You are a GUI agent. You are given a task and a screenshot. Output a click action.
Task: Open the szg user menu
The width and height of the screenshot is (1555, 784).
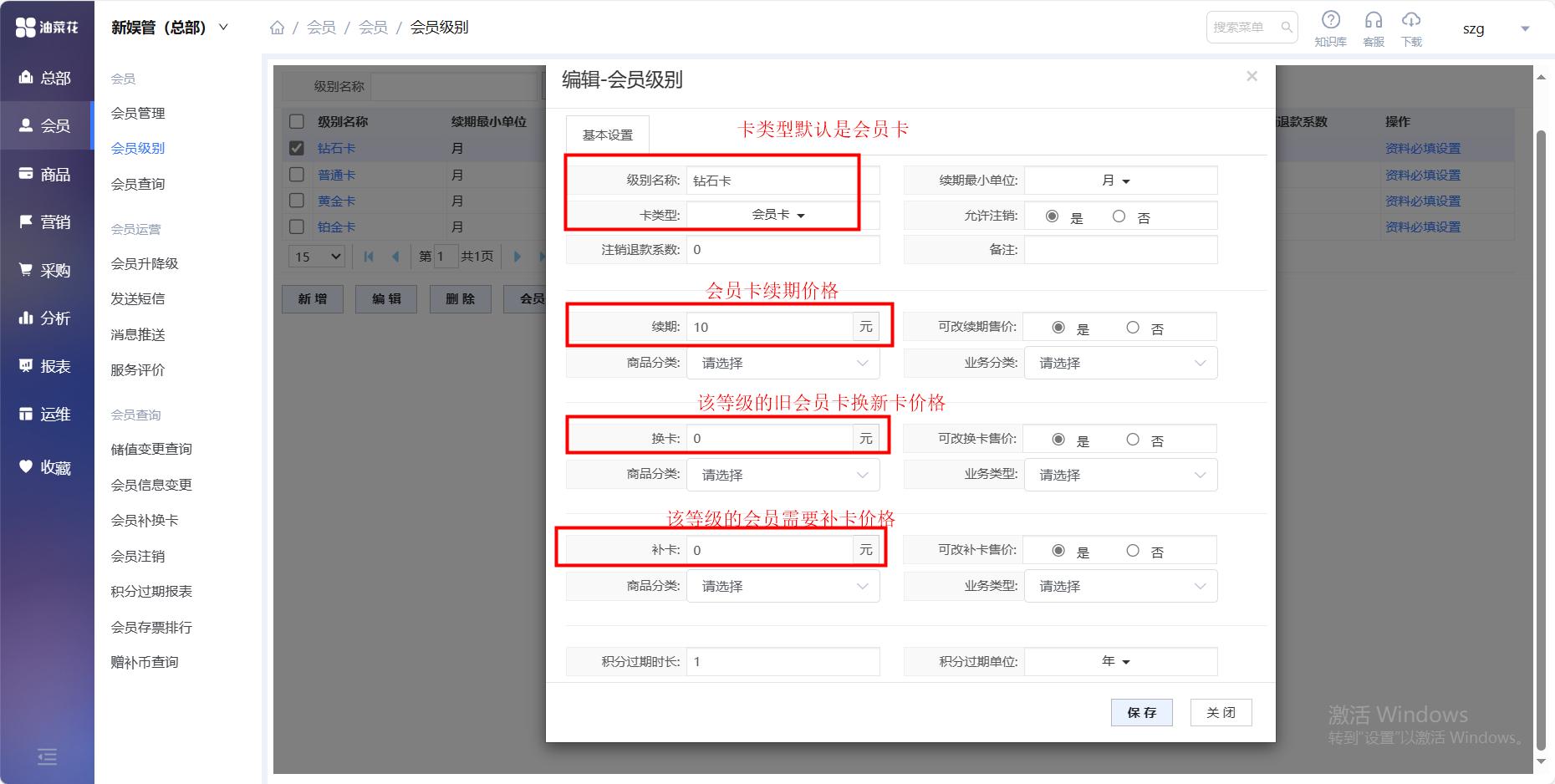(x=1495, y=28)
